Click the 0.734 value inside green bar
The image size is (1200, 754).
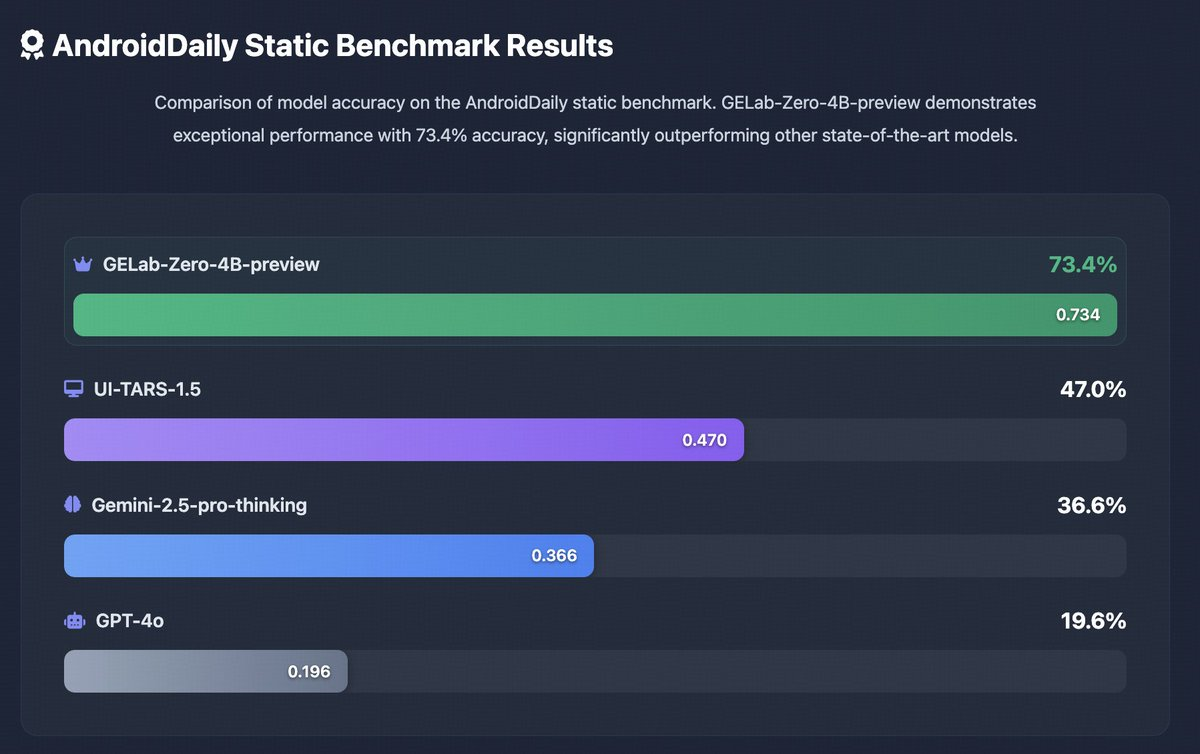[x=1078, y=315]
